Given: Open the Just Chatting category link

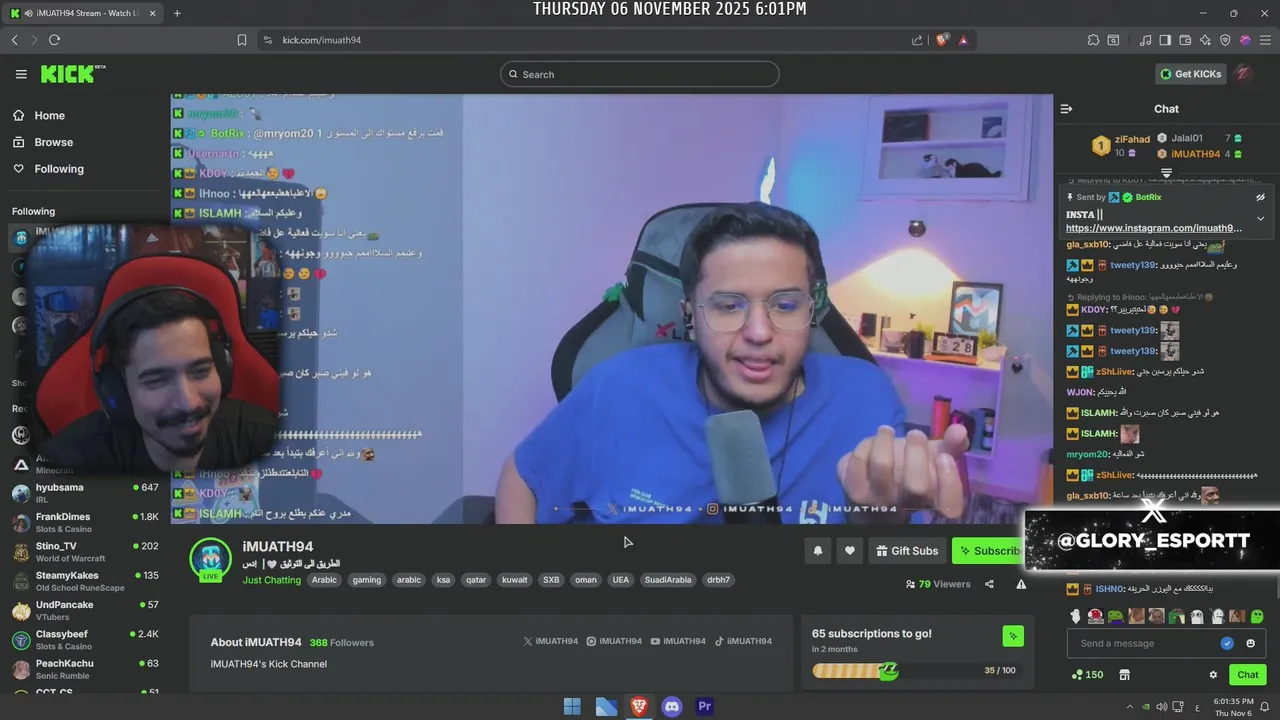Looking at the screenshot, I should pyautogui.click(x=271, y=580).
